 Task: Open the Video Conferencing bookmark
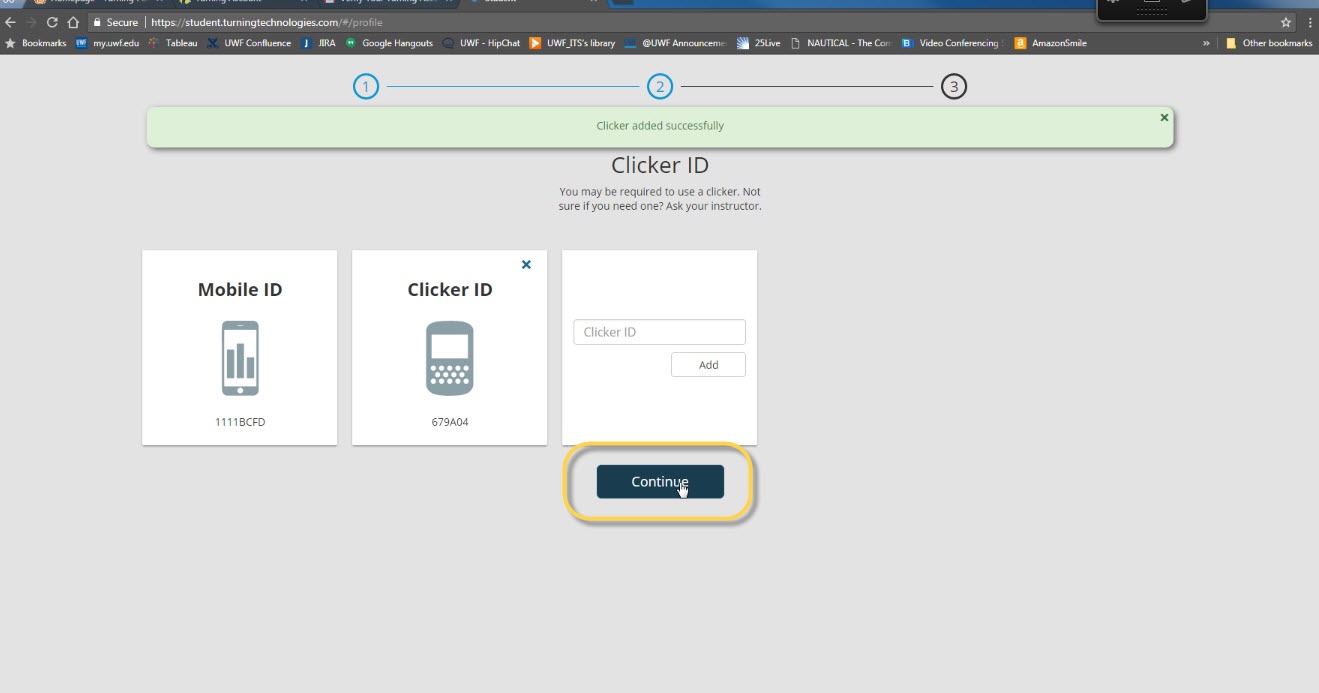point(951,43)
